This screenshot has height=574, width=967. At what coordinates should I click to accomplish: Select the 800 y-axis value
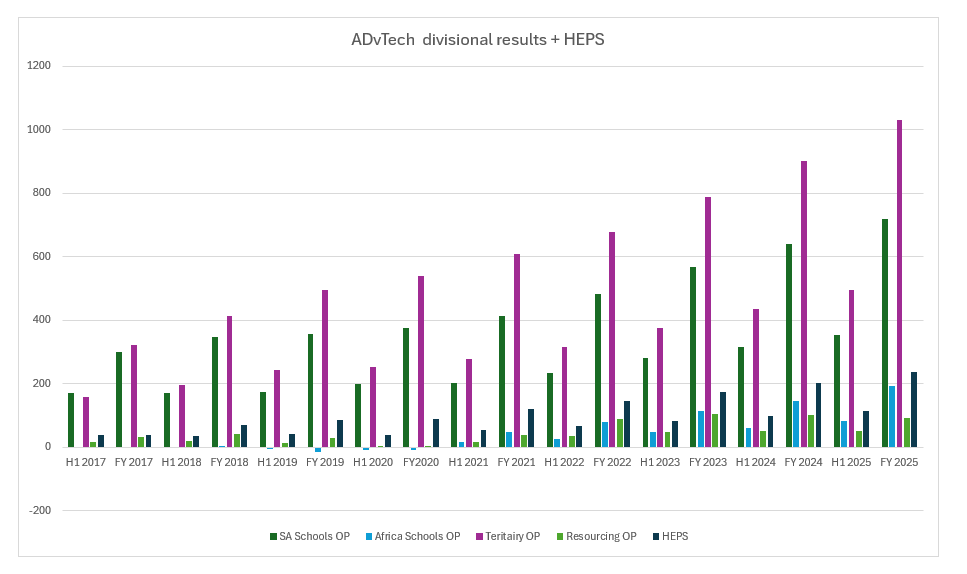tap(42, 193)
